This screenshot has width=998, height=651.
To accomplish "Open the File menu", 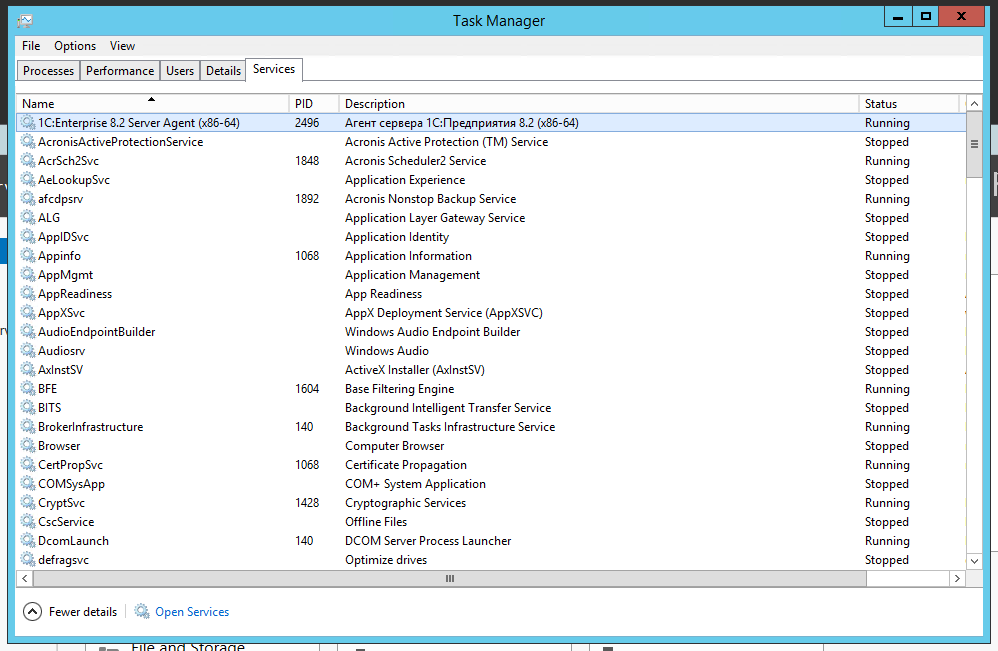I will pos(31,46).
